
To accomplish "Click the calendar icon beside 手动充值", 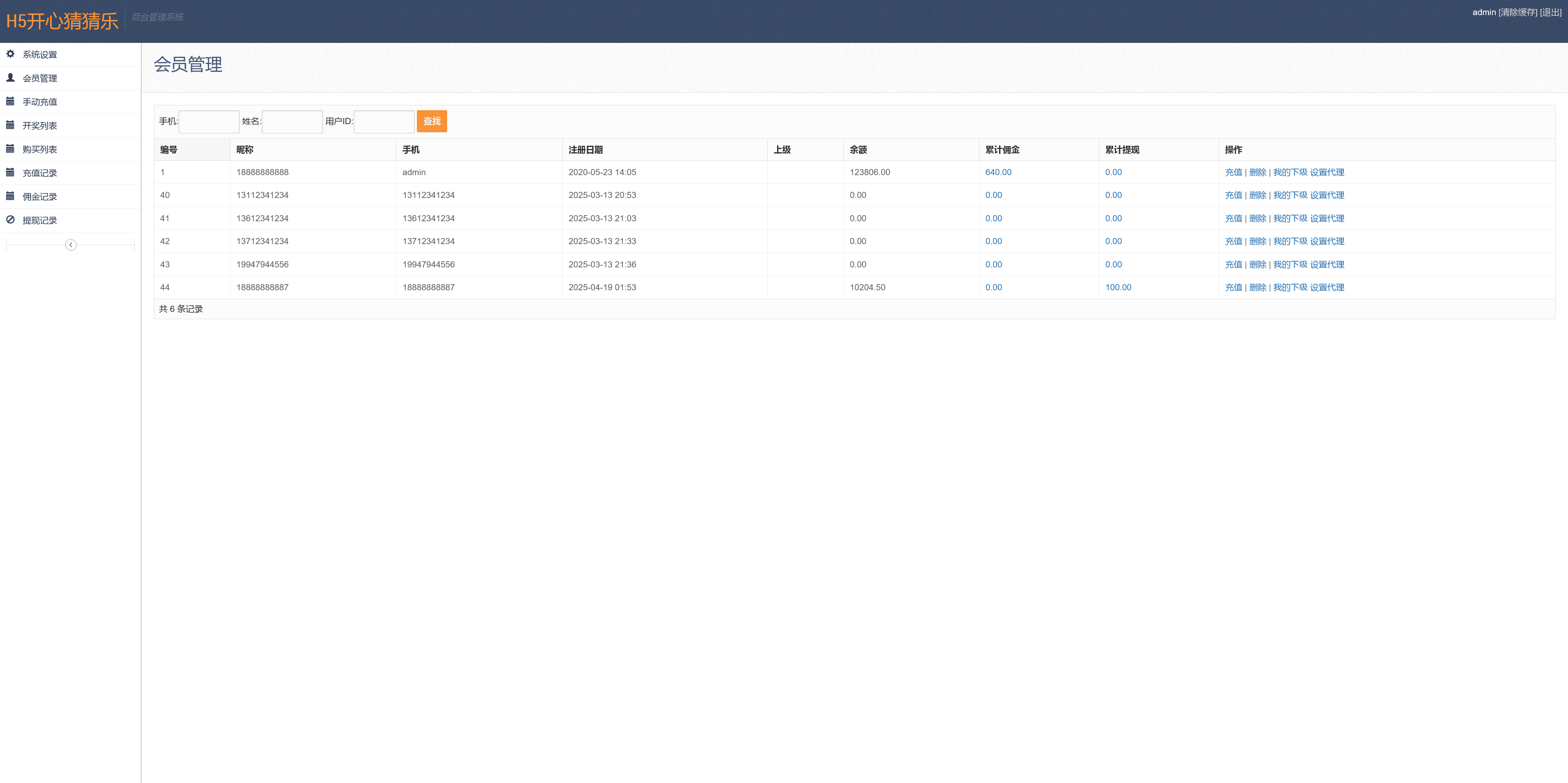I will (10, 102).
